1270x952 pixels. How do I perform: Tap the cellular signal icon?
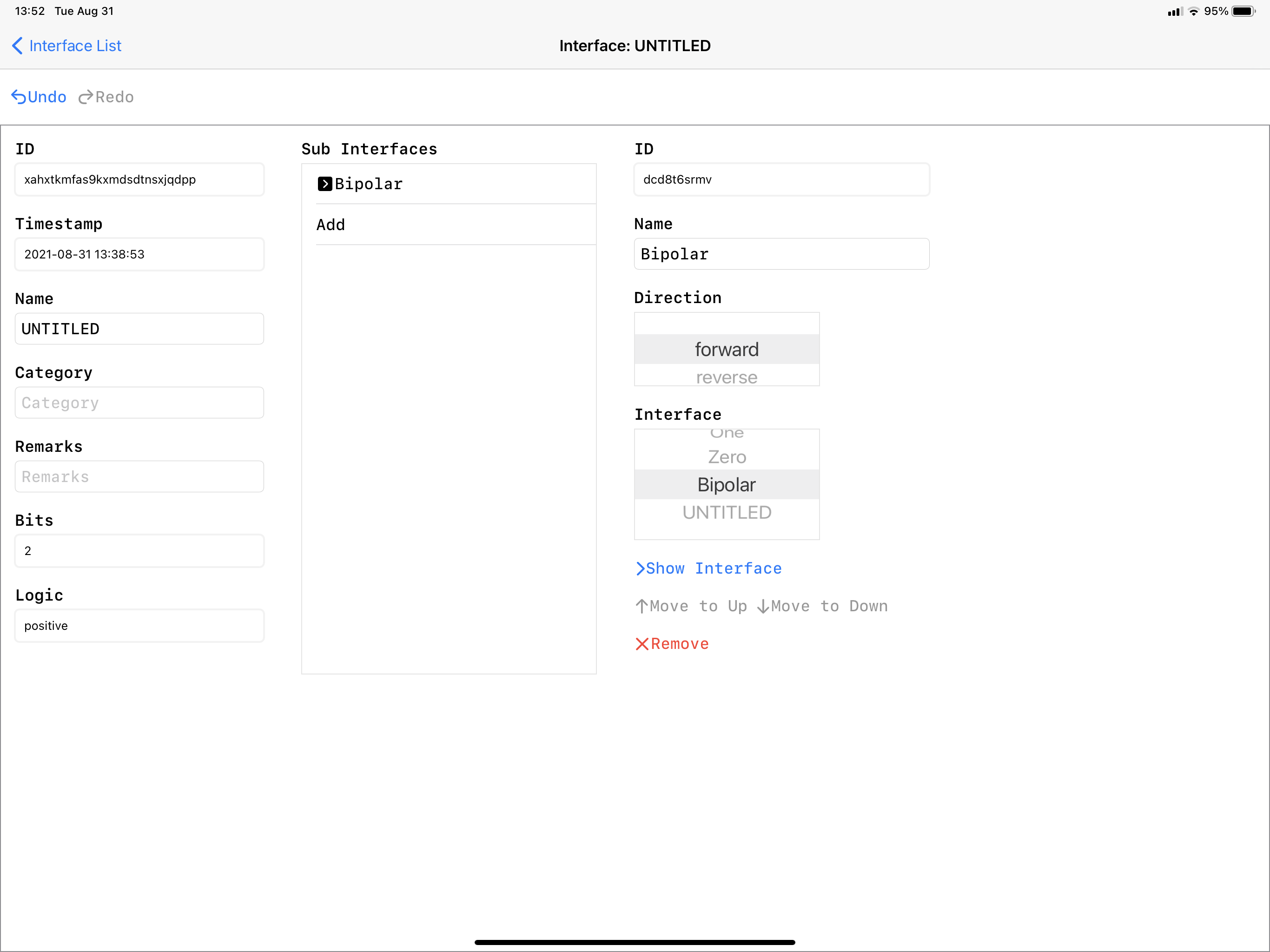1175,12
